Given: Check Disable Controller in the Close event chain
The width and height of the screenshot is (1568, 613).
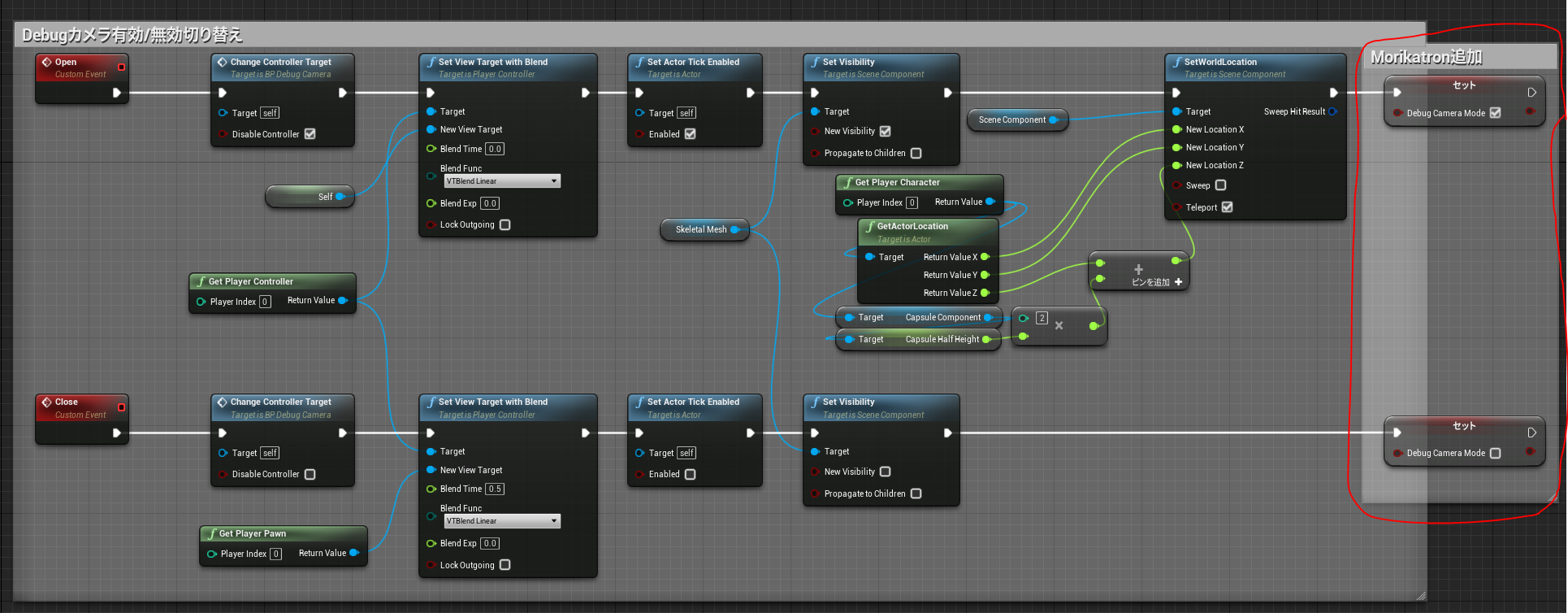Looking at the screenshot, I should (x=310, y=474).
